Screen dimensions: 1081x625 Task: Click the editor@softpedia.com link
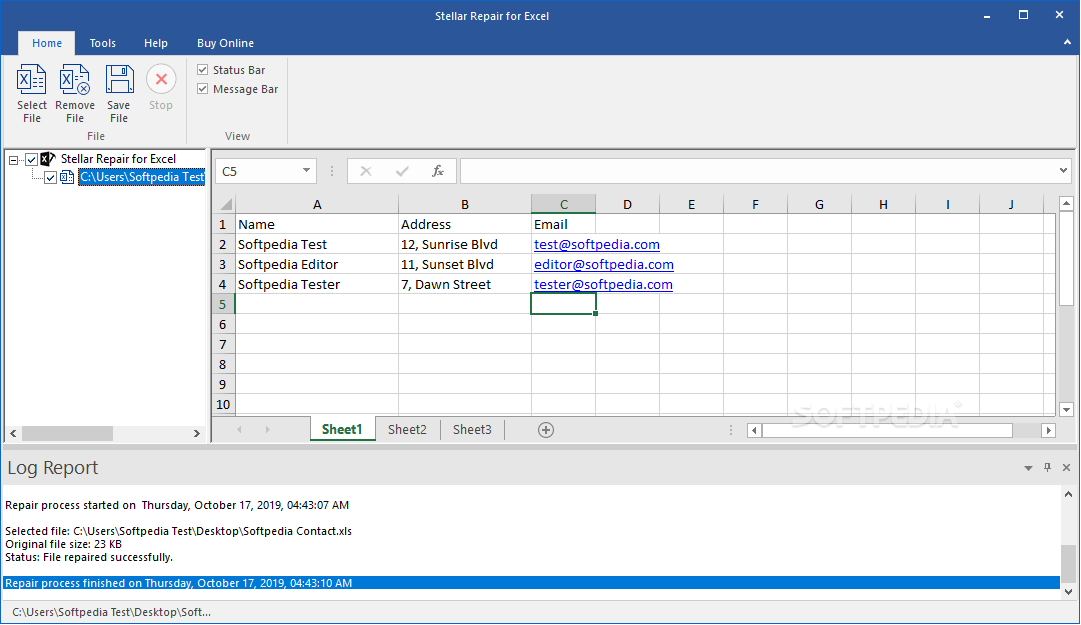(604, 265)
